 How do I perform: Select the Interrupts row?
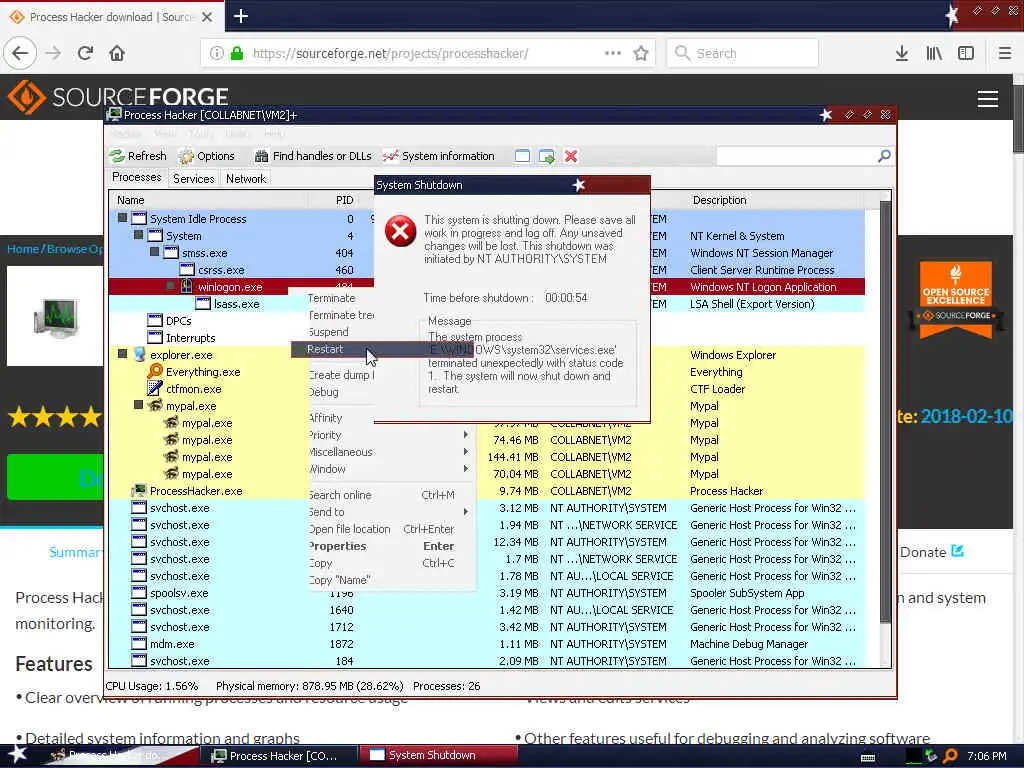pyautogui.click(x=487, y=338)
